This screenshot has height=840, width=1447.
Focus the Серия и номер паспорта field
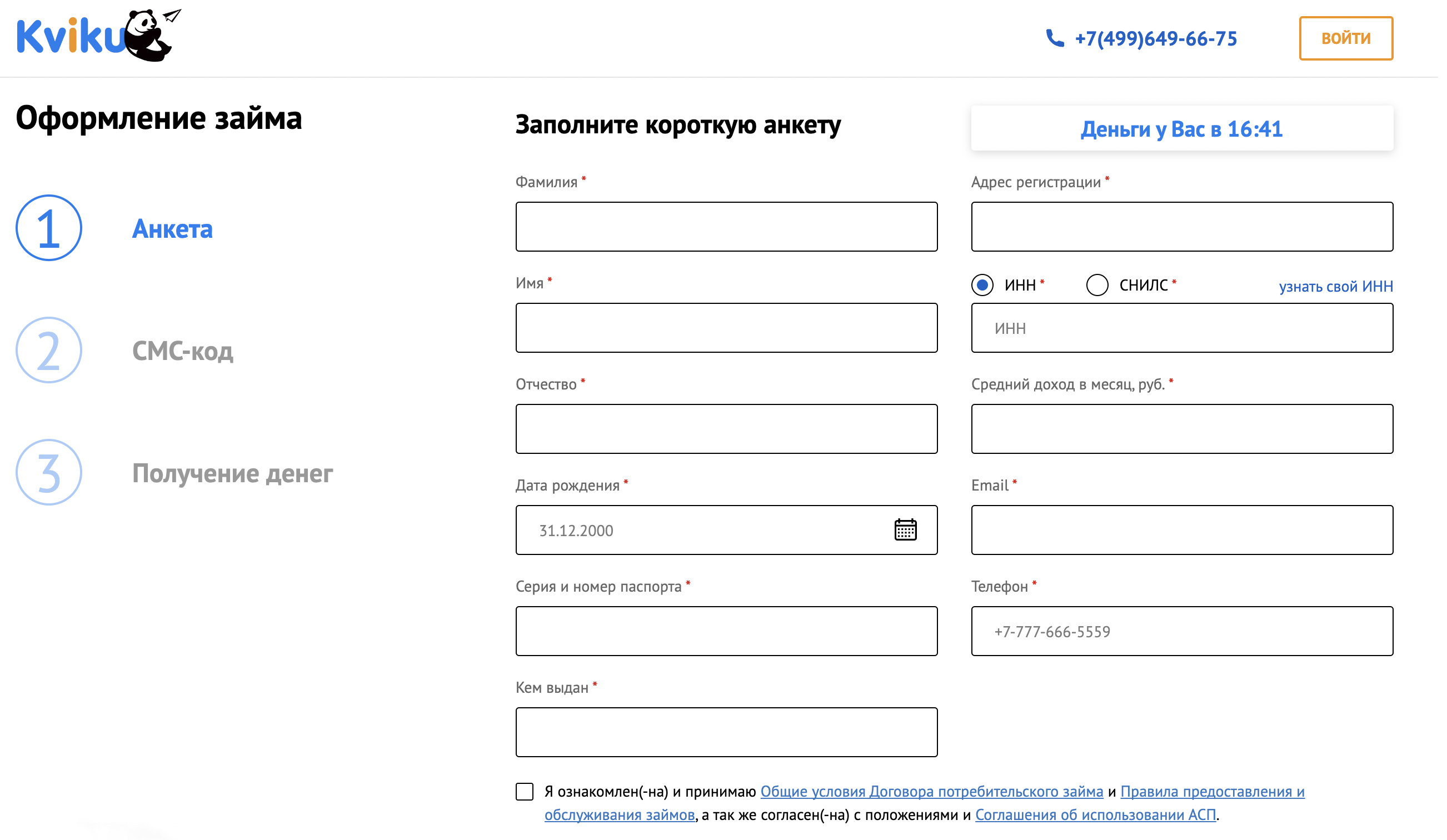pos(727,631)
